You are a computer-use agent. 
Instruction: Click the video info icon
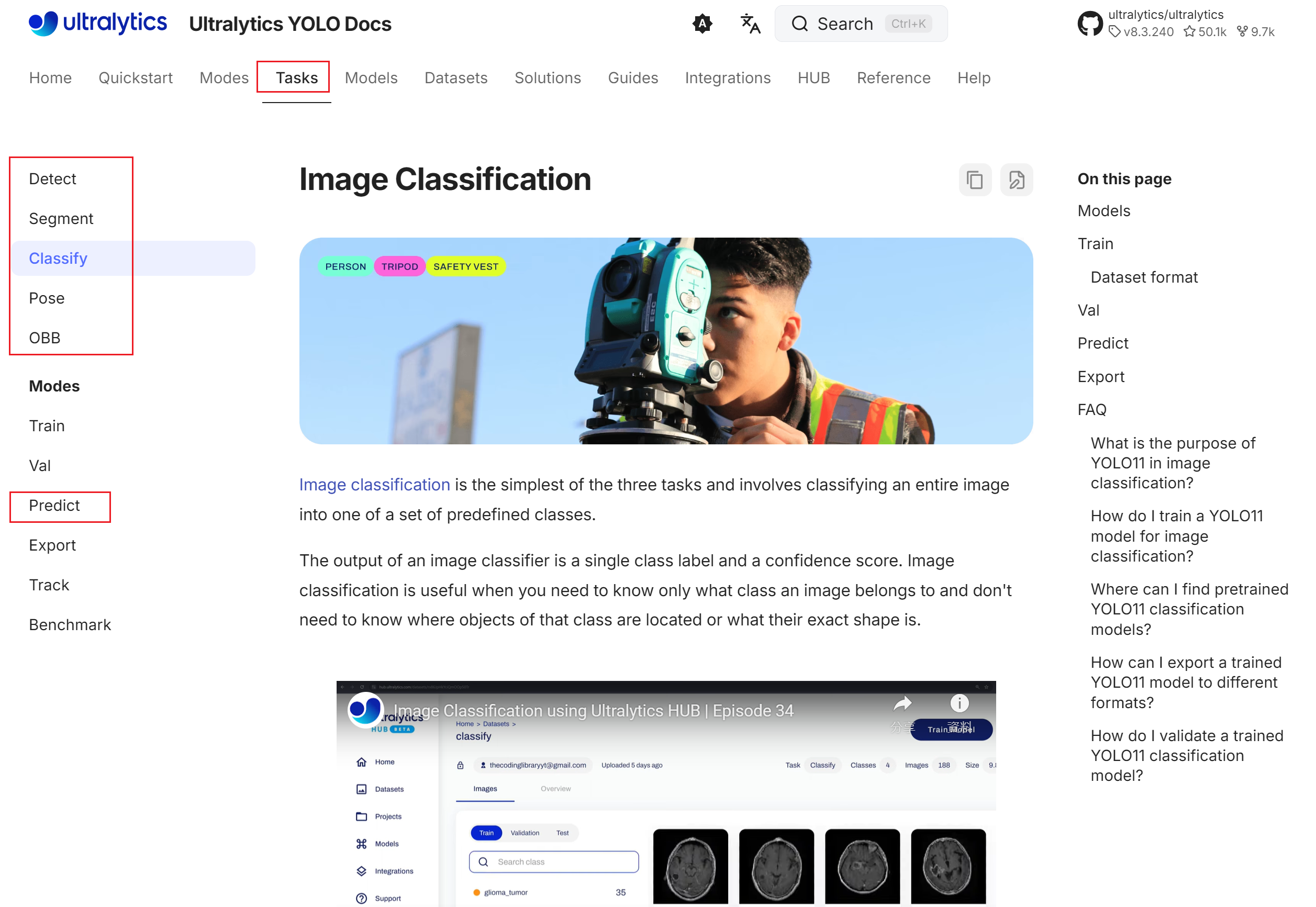(x=959, y=703)
